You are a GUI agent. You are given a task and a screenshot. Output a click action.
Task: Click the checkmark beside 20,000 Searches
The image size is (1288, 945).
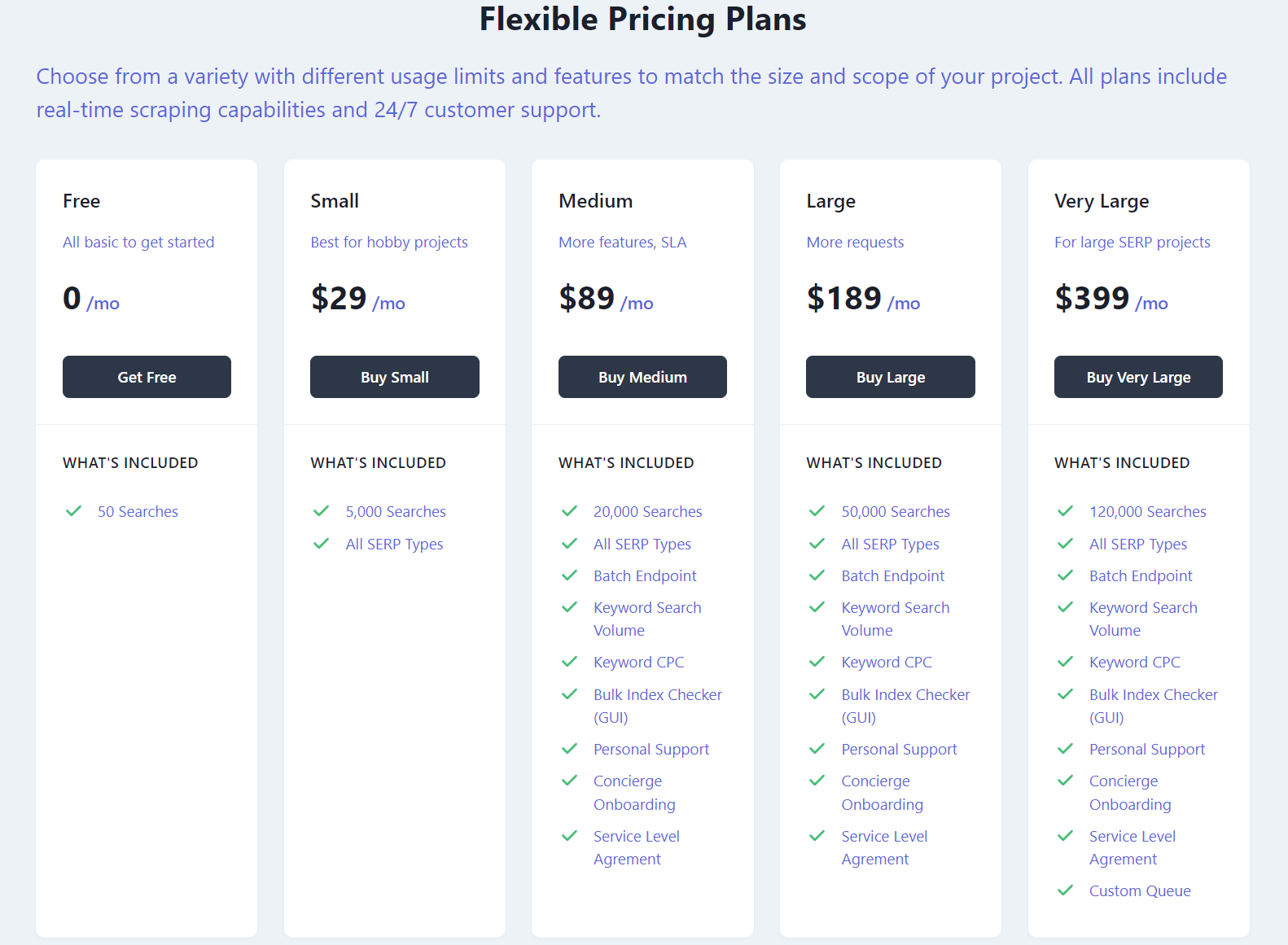pyautogui.click(x=570, y=511)
